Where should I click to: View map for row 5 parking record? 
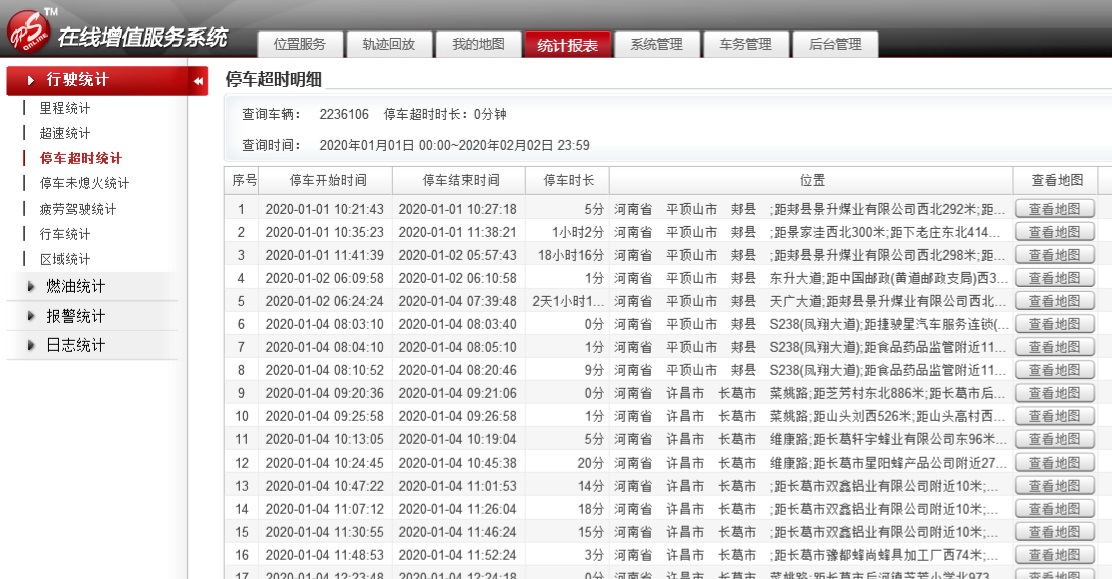[1055, 301]
